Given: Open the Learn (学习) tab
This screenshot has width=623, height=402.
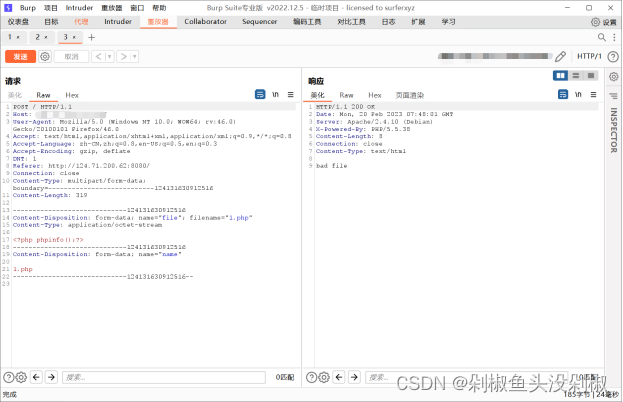Looking at the screenshot, I should 448,22.
